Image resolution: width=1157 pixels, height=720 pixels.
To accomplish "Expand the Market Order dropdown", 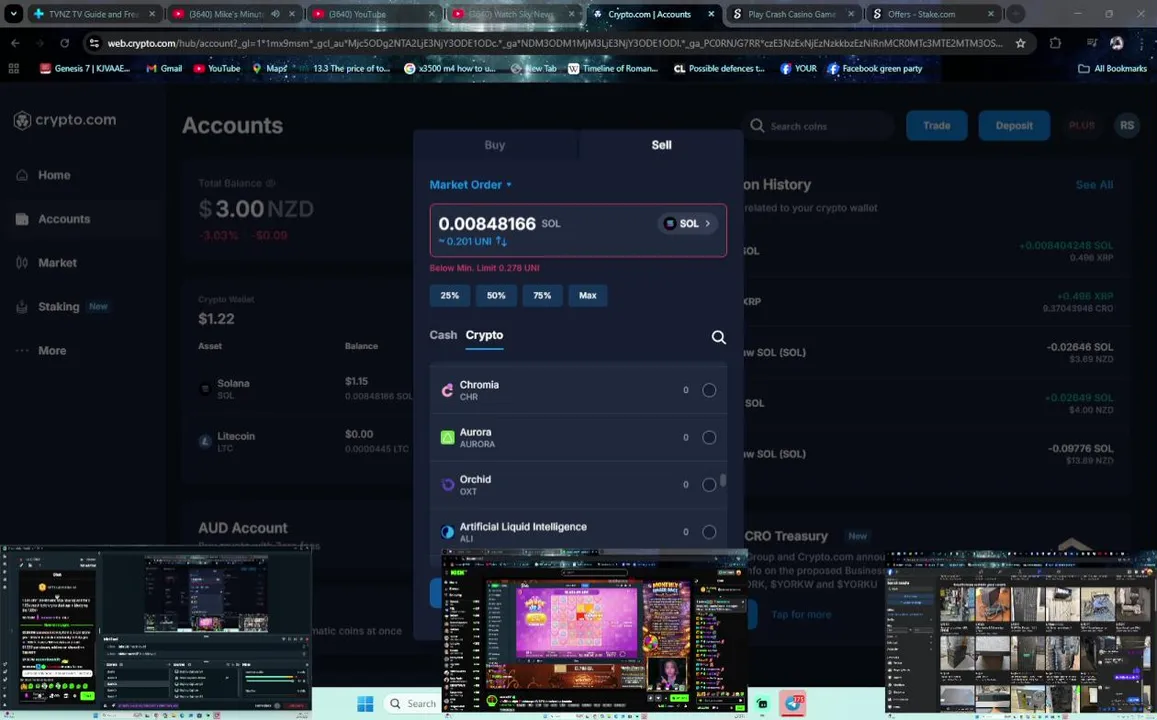I will (x=471, y=184).
